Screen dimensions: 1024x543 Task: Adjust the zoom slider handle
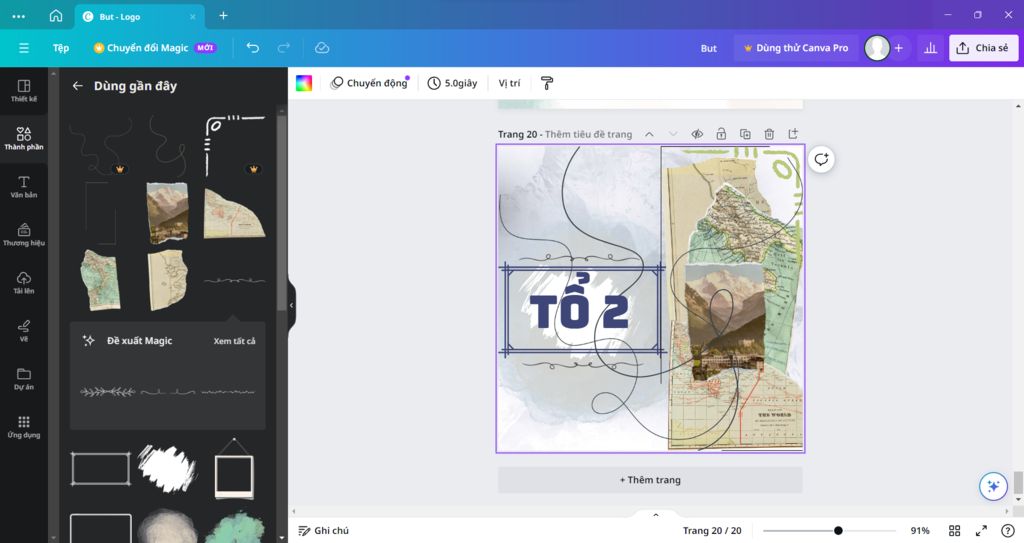coord(838,531)
